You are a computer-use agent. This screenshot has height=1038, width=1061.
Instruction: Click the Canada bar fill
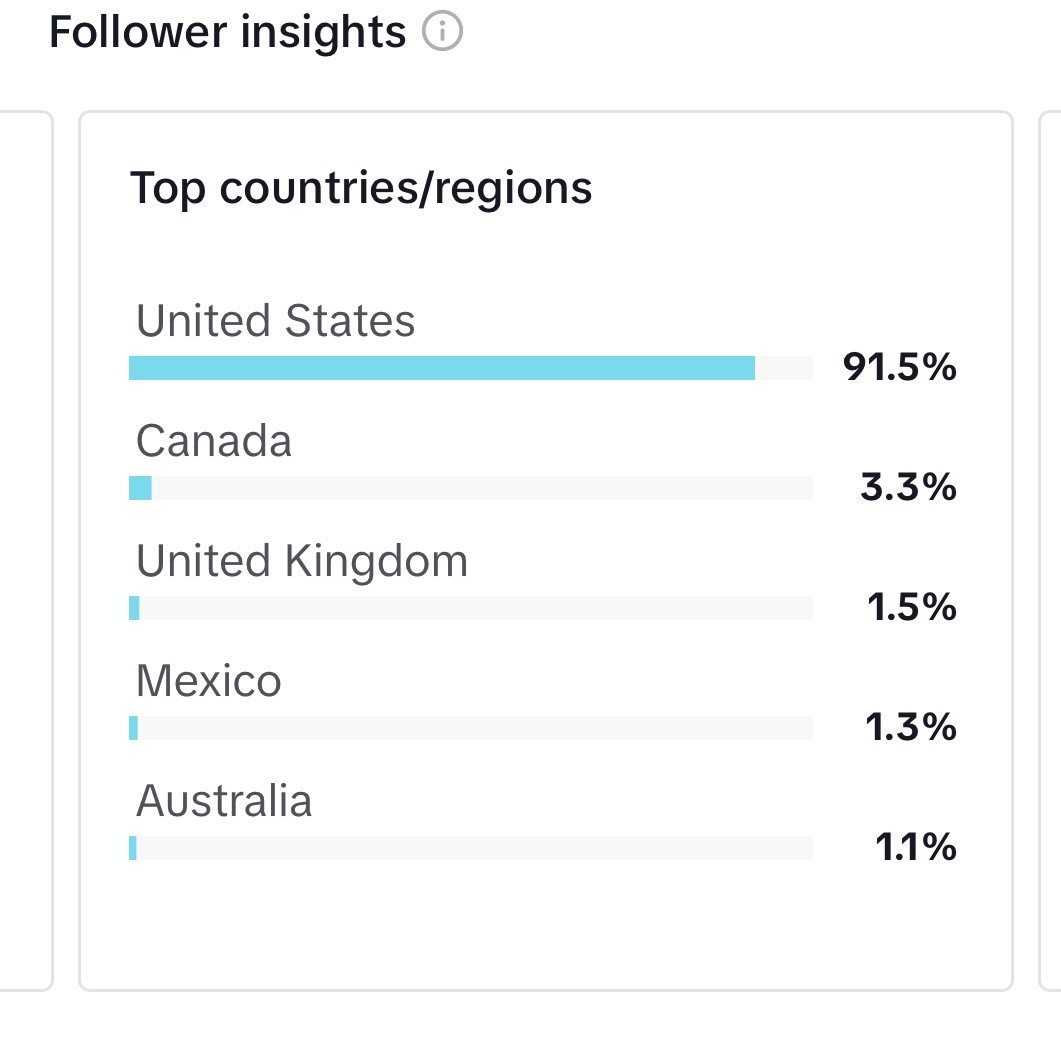(x=140, y=488)
